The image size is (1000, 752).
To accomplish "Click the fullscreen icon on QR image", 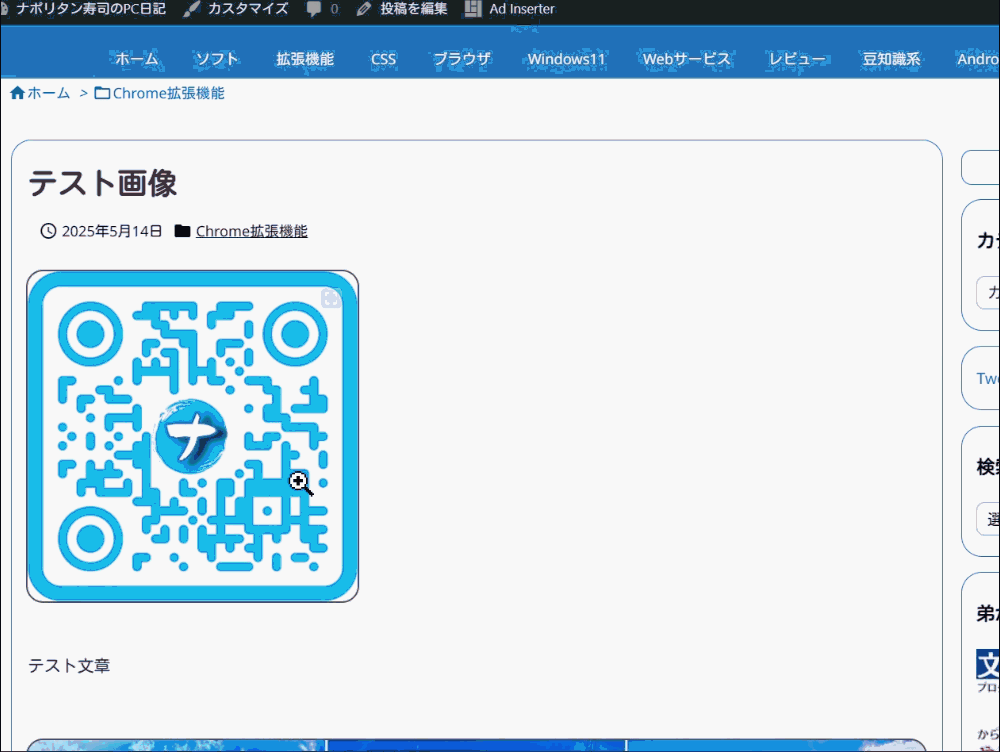I will [331, 298].
